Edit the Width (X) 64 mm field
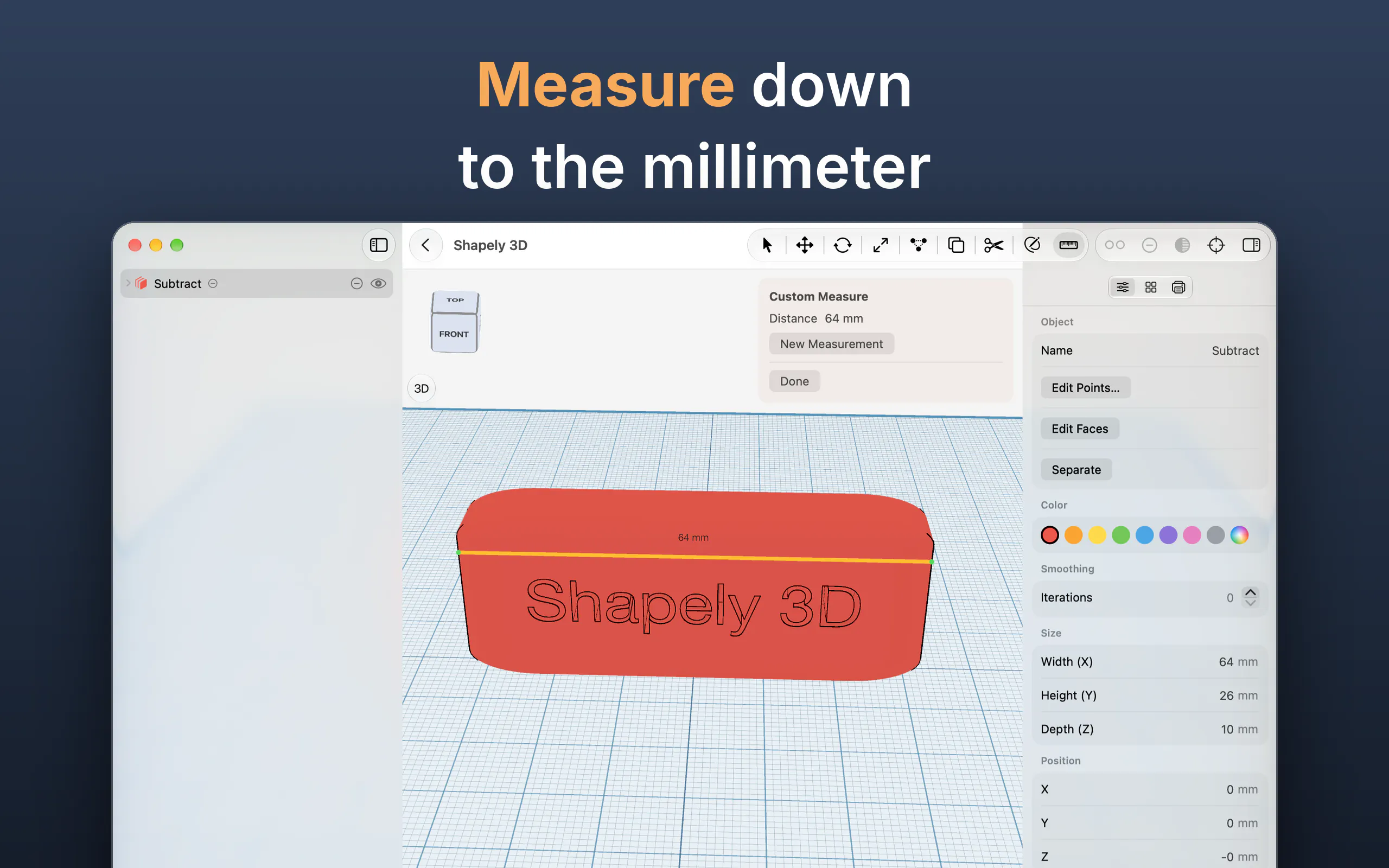The image size is (1389, 868). coord(1150,662)
